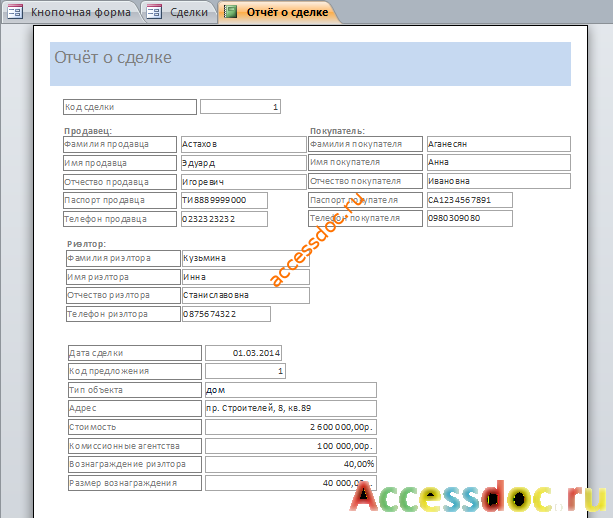Click the Покупатель: heading

coord(337,131)
